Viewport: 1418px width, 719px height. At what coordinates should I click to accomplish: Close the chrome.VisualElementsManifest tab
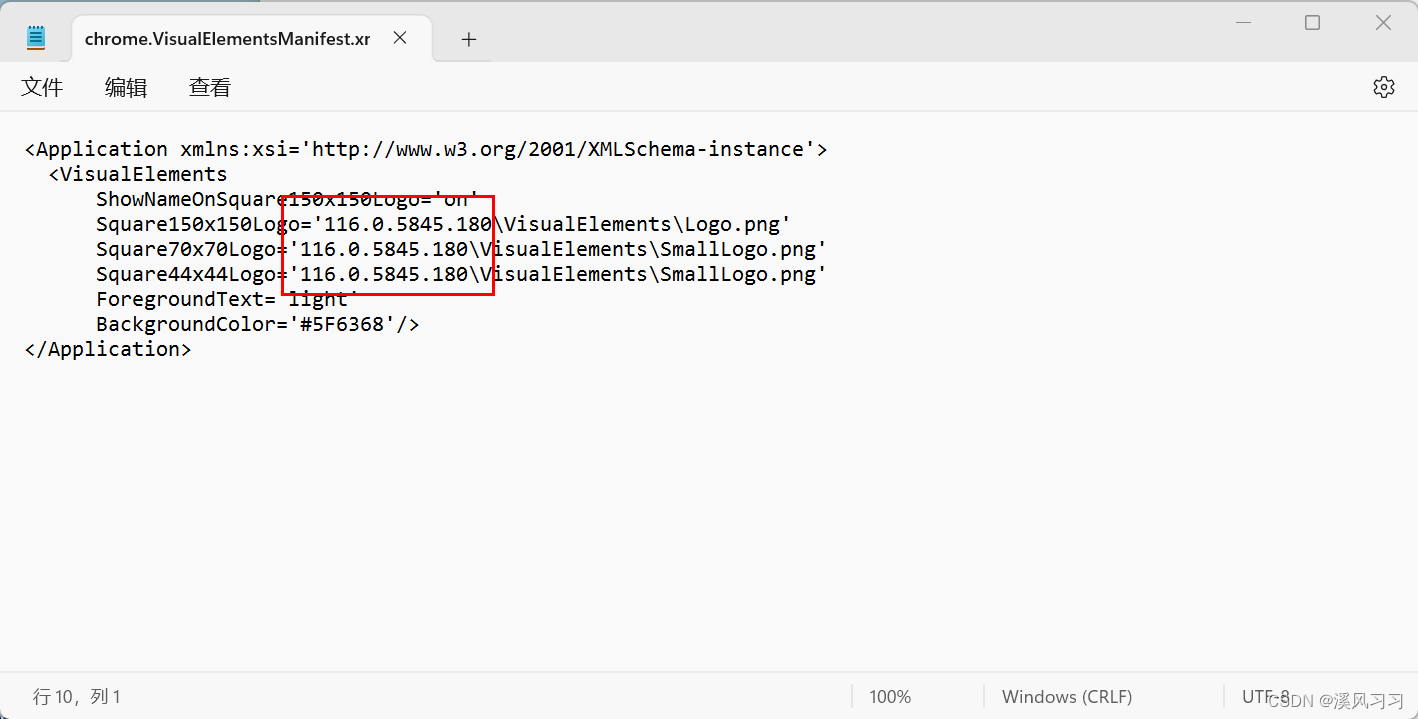[x=399, y=38]
